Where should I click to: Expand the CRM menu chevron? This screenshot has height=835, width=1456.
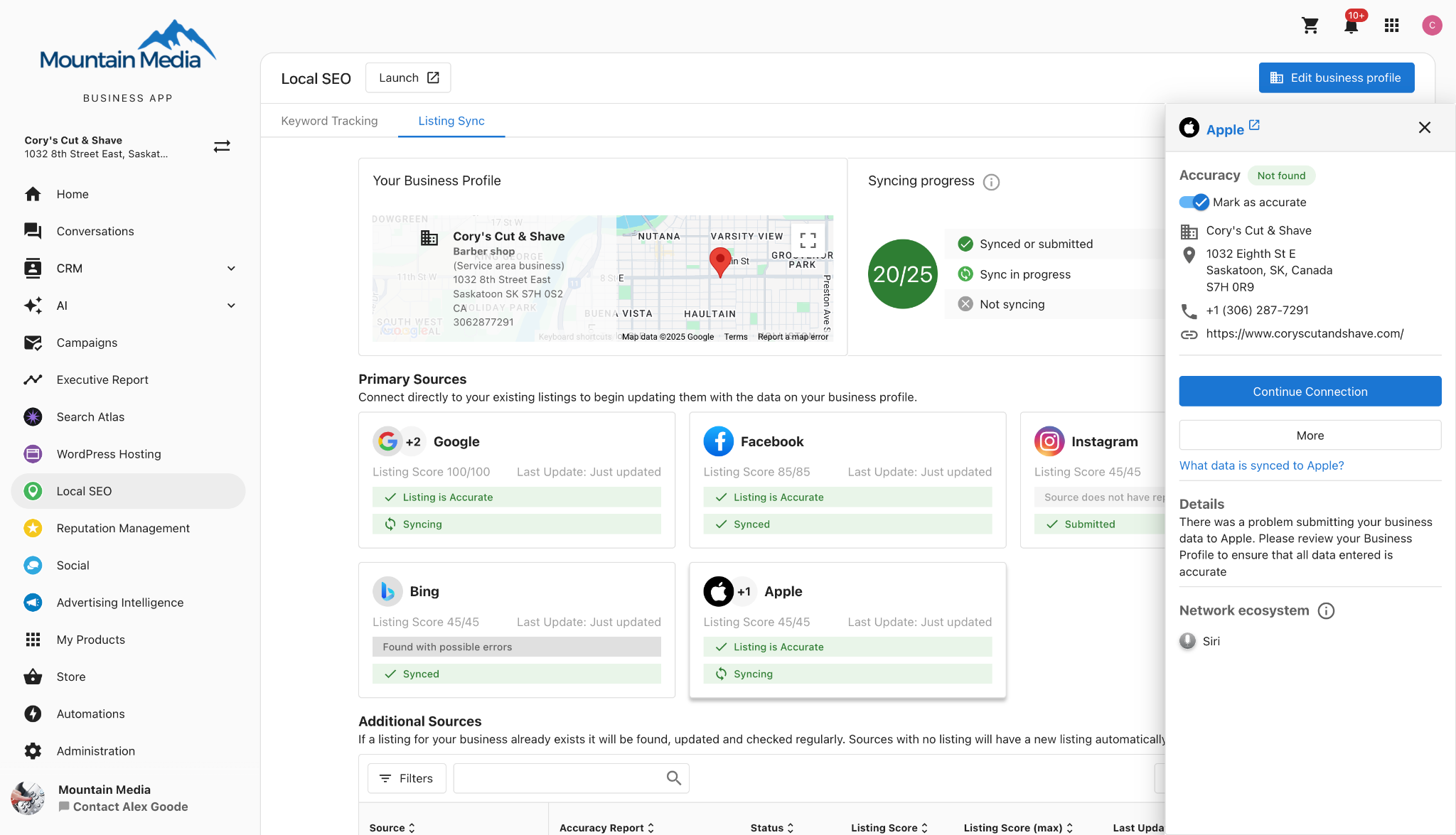click(x=231, y=269)
